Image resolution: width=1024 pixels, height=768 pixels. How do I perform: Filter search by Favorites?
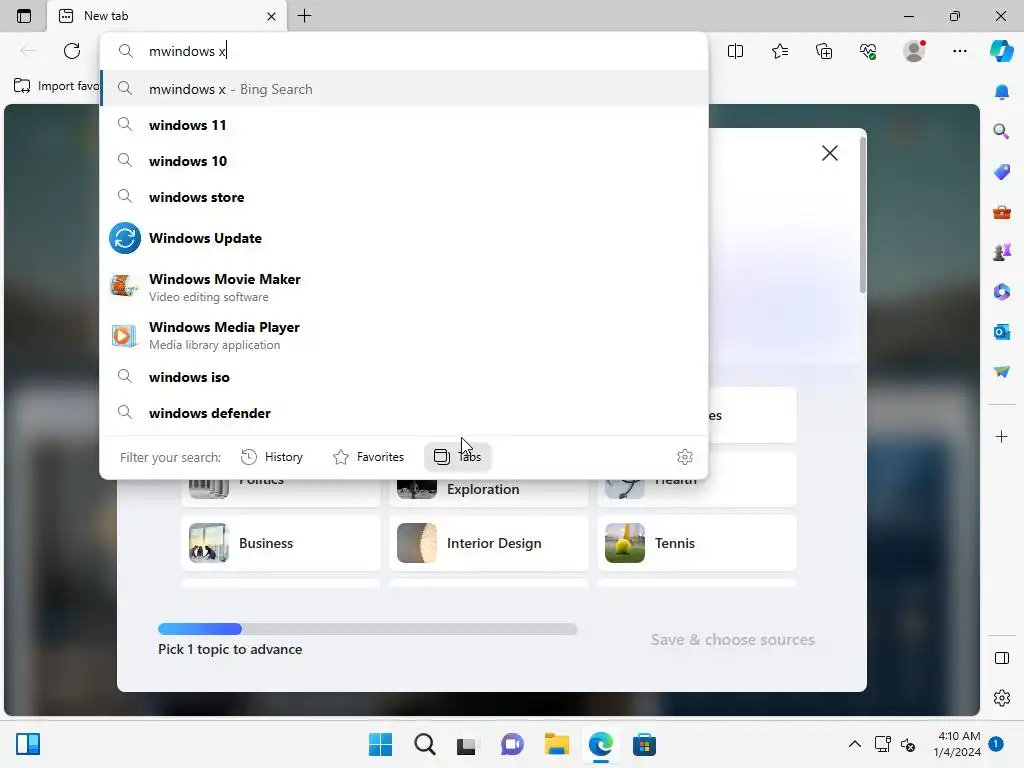coord(368,456)
